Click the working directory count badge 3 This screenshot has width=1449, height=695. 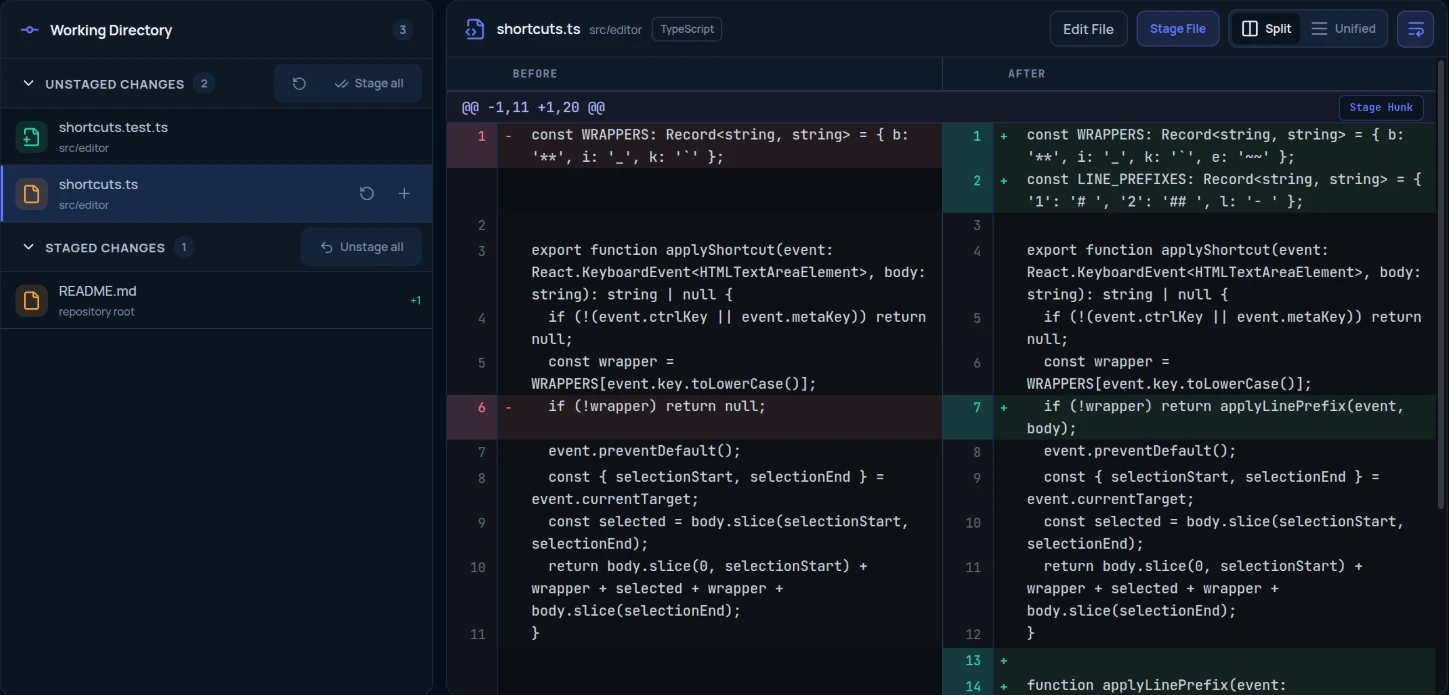click(403, 30)
